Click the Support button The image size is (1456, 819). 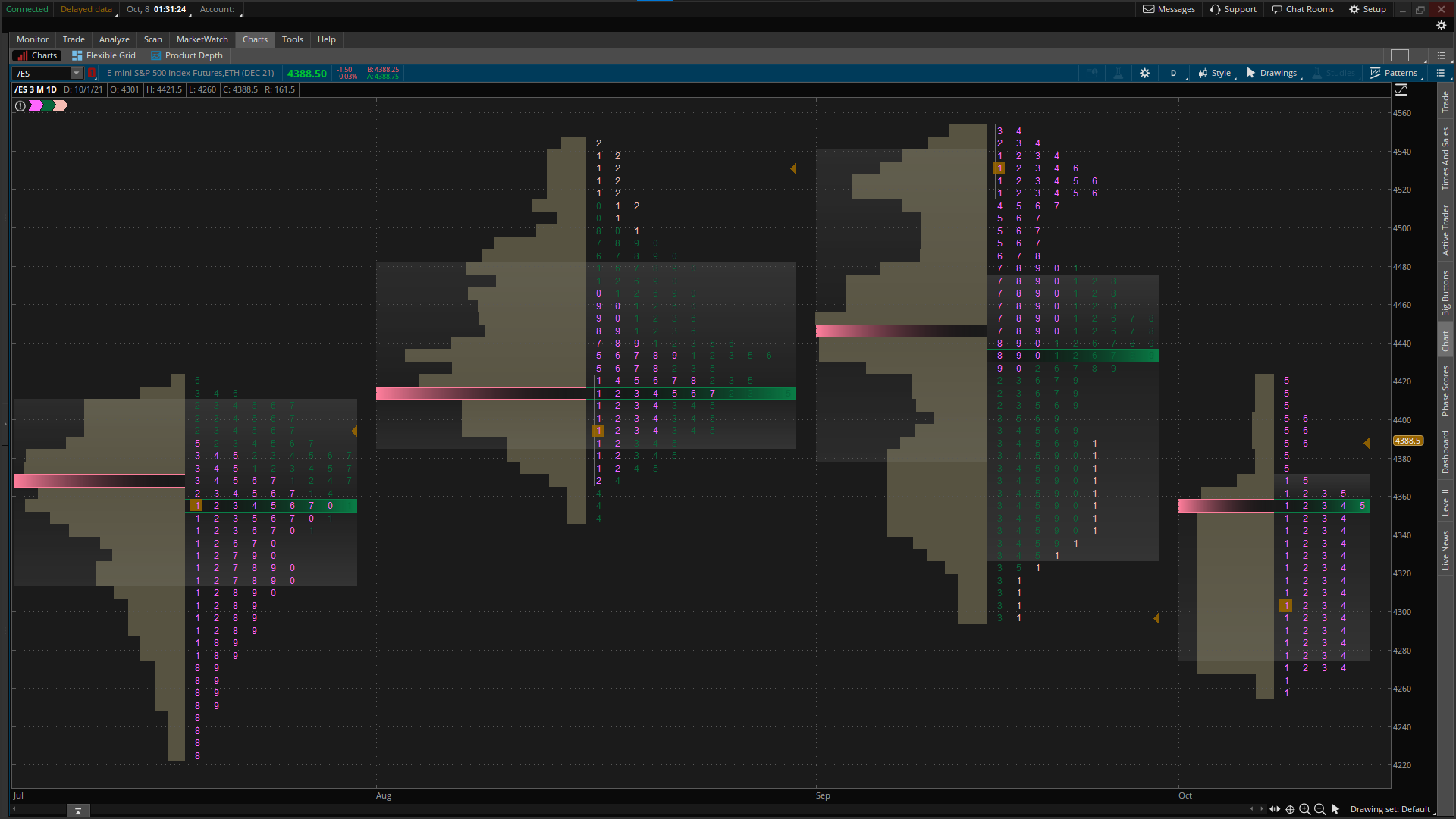[1233, 9]
